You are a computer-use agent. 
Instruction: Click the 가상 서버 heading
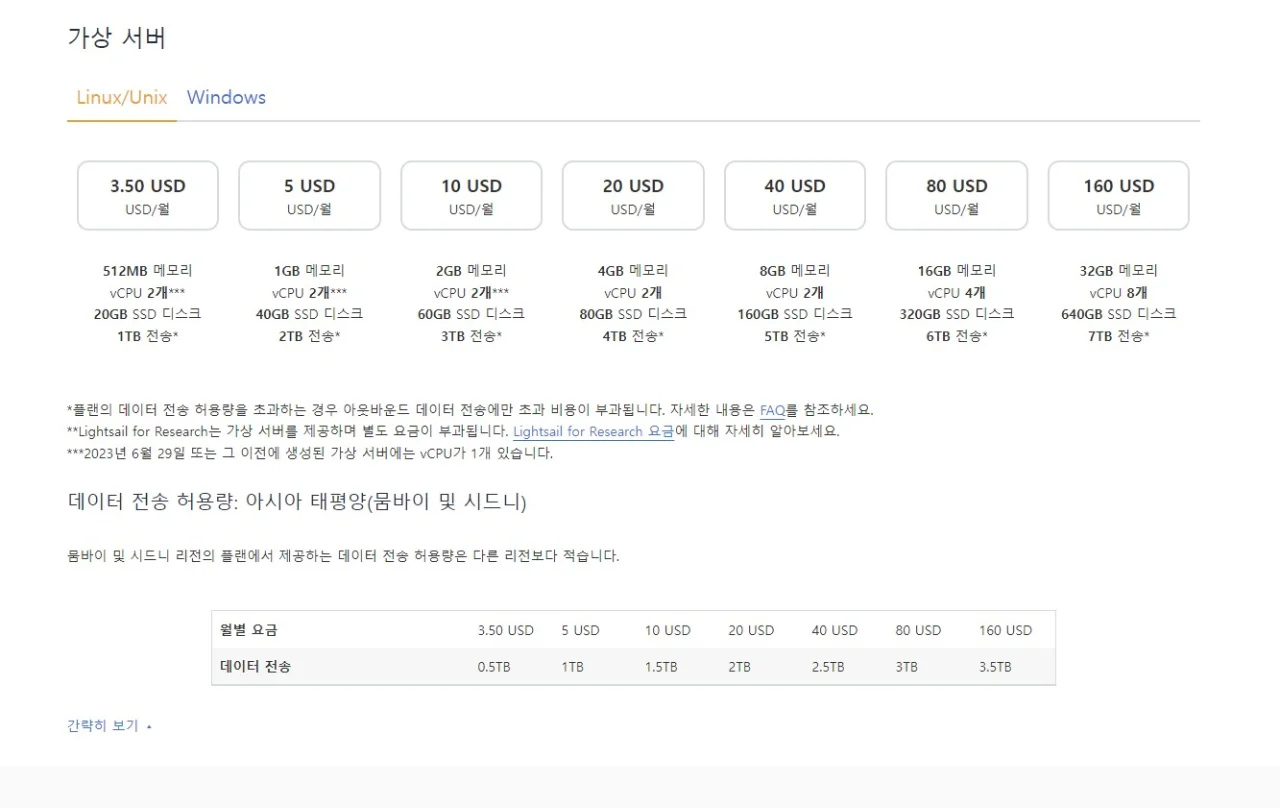[116, 38]
